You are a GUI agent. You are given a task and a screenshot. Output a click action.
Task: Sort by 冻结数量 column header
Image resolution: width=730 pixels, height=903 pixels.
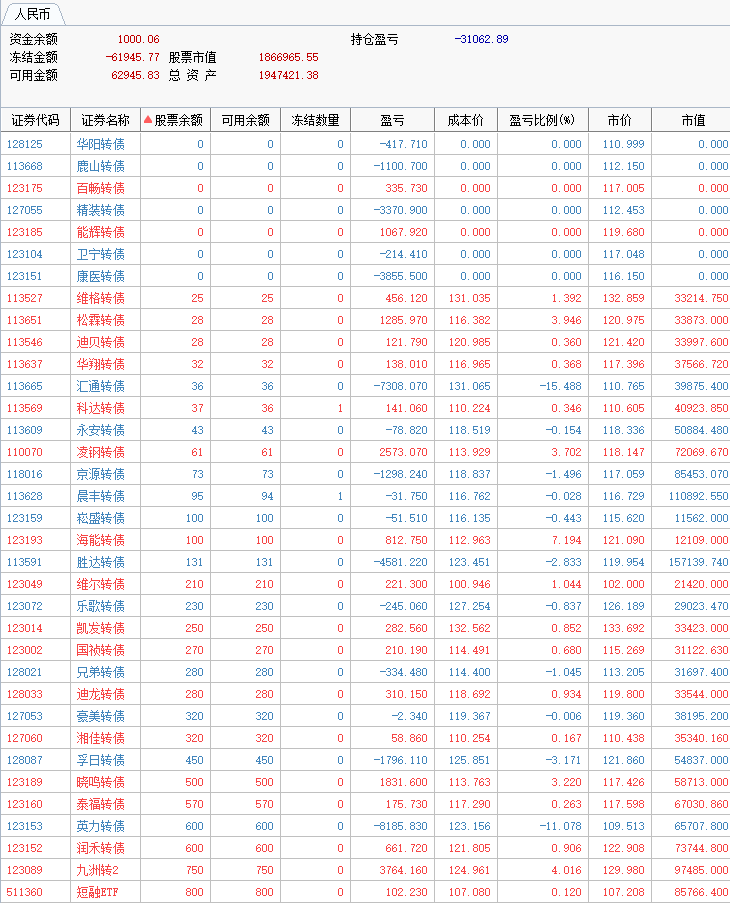[x=315, y=120]
